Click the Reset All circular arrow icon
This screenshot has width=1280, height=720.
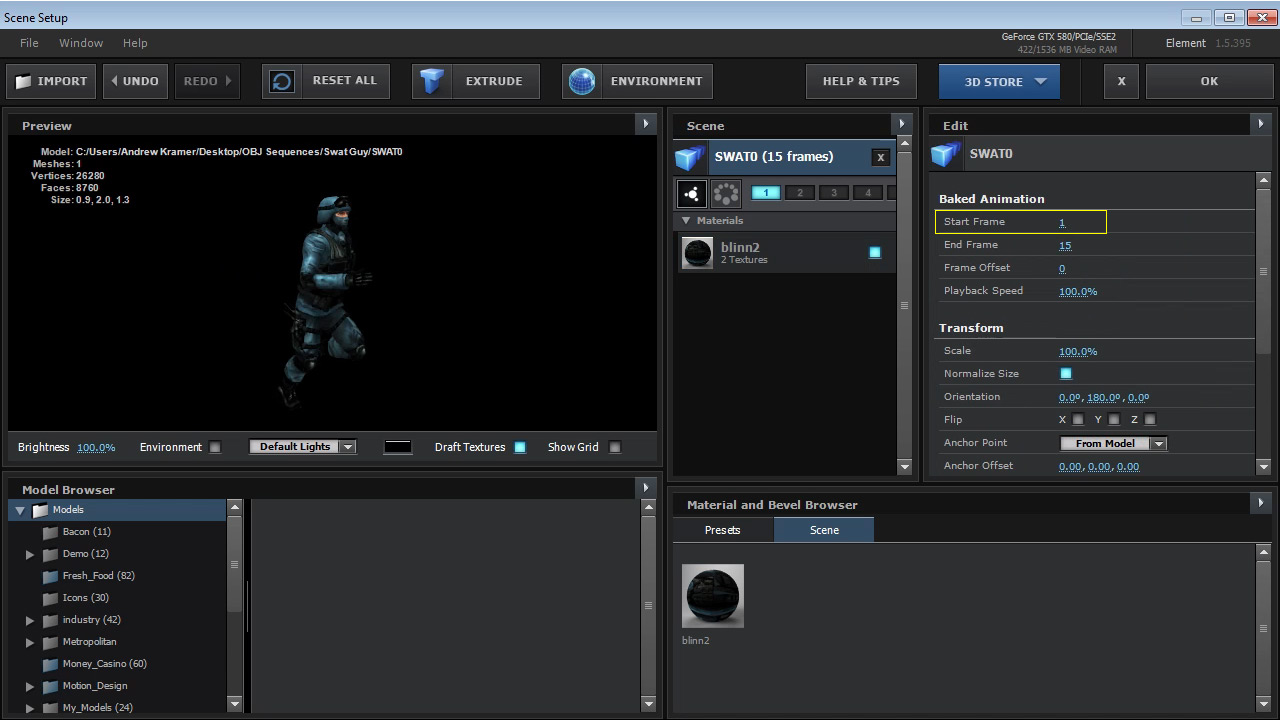tap(283, 82)
